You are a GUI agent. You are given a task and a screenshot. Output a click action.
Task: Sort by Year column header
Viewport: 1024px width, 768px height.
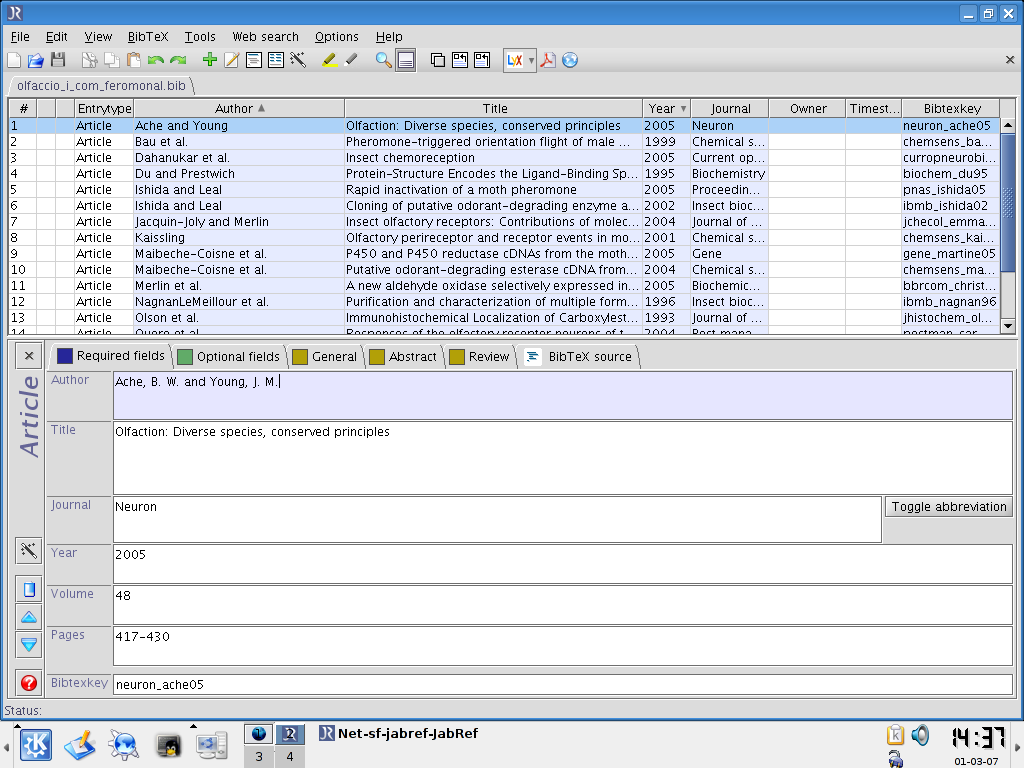point(666,108)
